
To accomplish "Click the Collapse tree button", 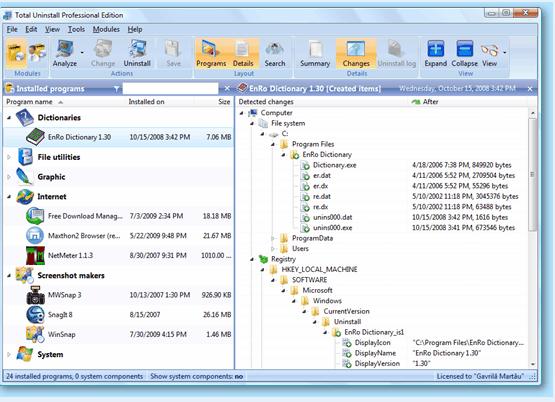I will (x=464, y=53).
